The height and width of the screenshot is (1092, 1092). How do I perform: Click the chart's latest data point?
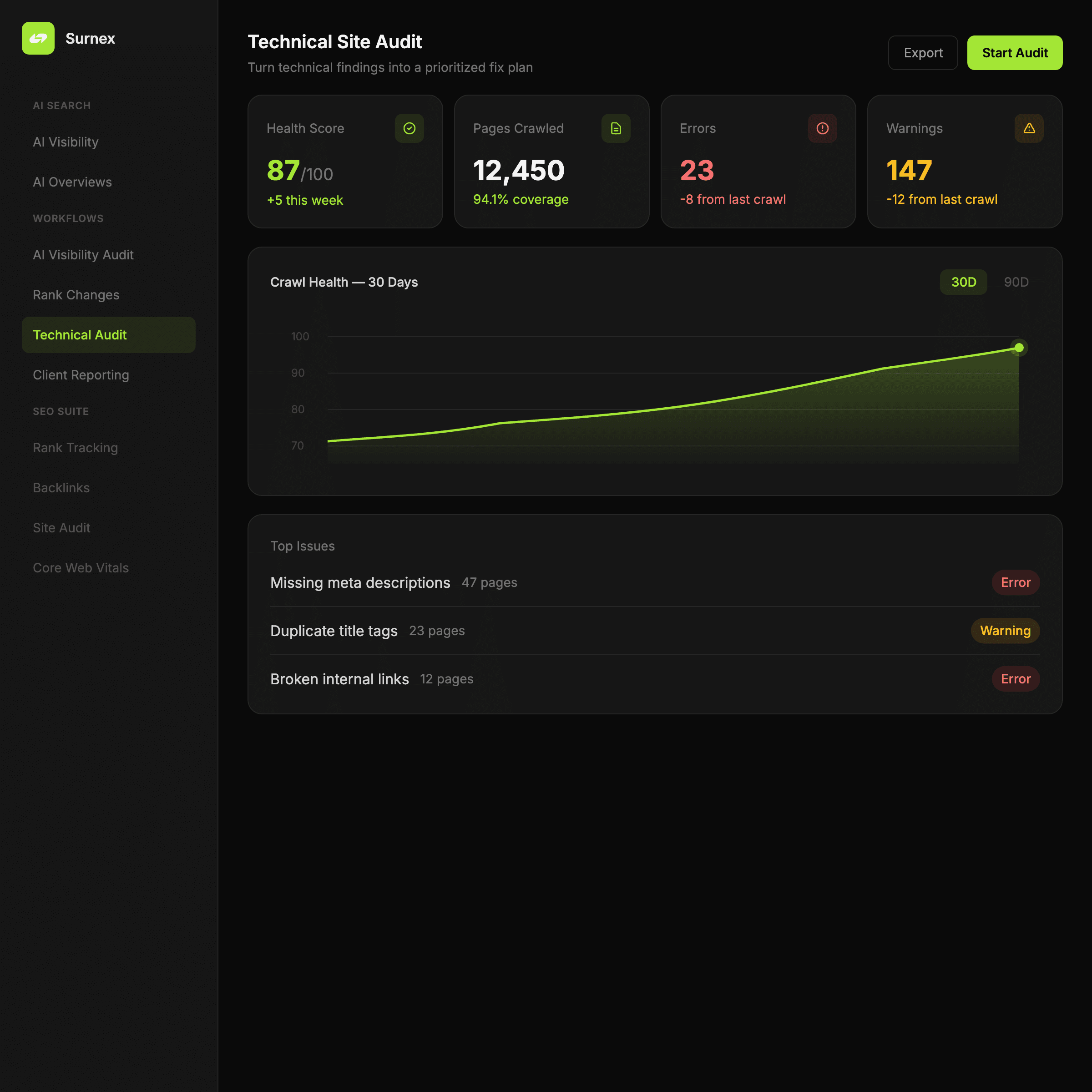(x=1019, y=348)
